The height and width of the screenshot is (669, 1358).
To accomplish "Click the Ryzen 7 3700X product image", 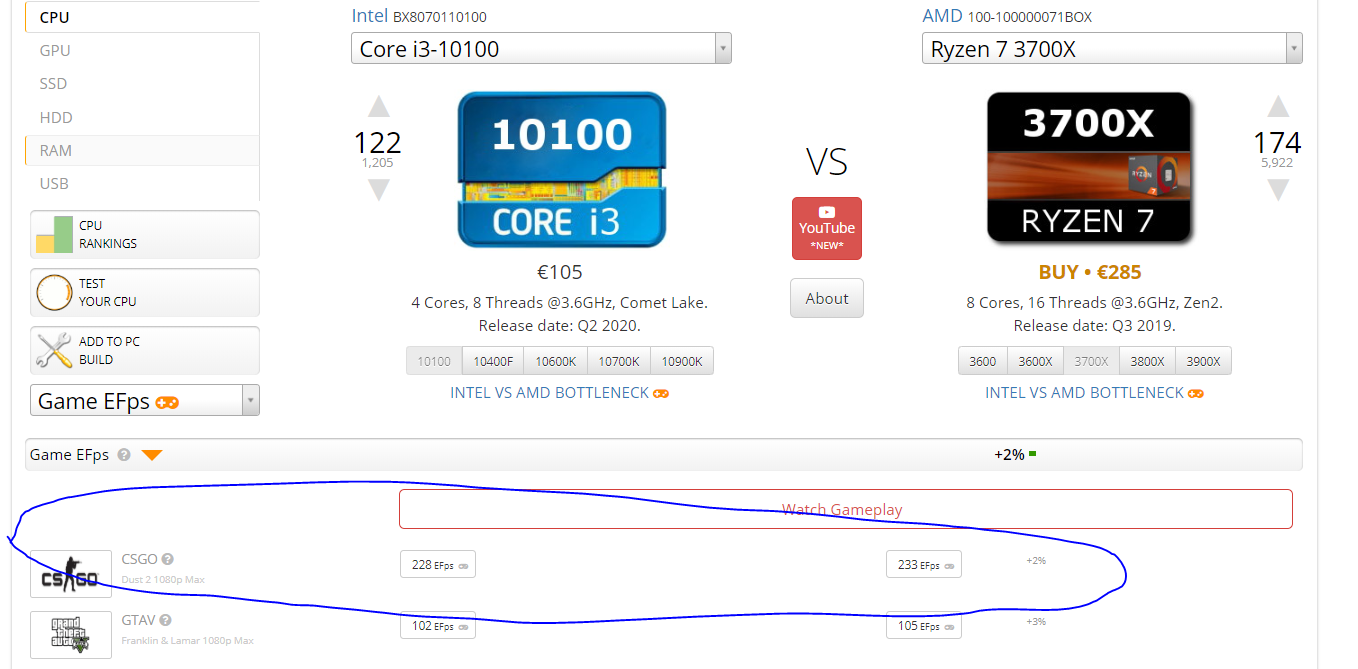I will (1089, 168).
